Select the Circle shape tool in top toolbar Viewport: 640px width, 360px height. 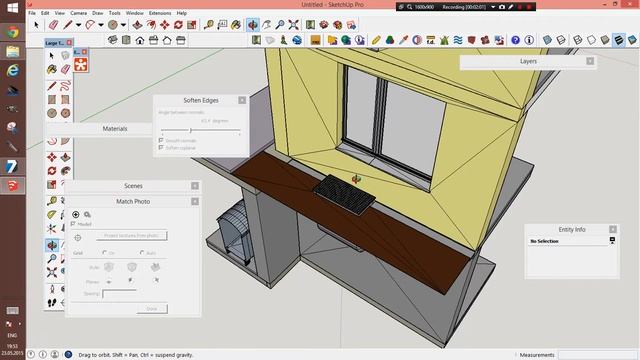[x=113, y=25]
